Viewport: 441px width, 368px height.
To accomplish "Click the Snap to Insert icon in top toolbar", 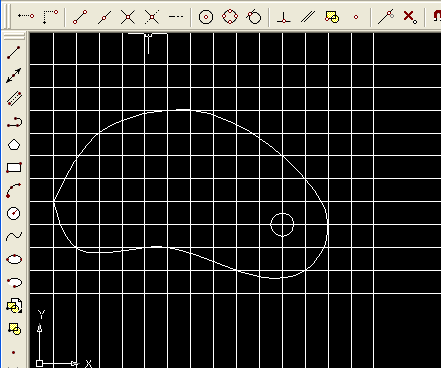I will click(332, 17).
